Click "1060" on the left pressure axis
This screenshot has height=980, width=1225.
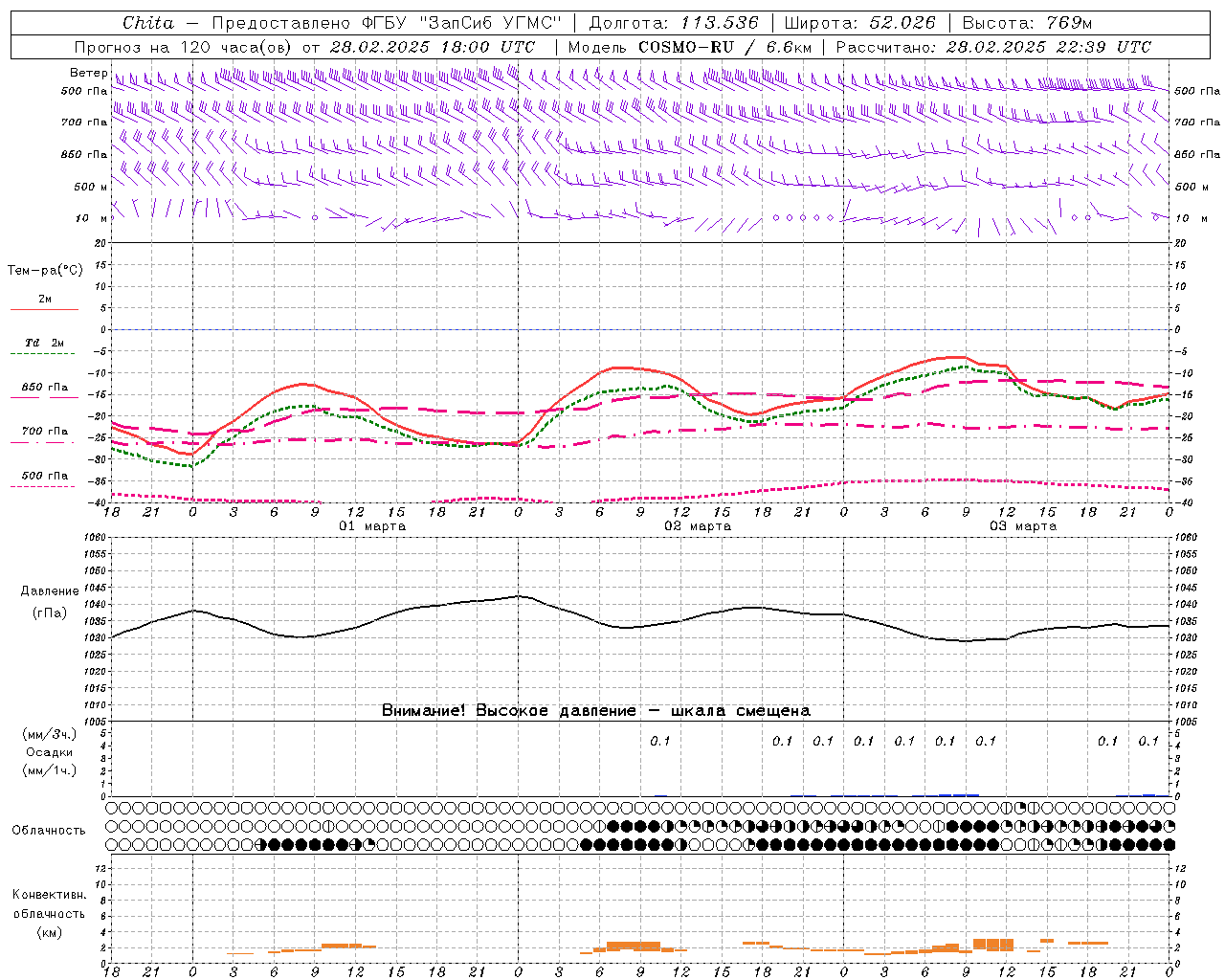(97, 538)
